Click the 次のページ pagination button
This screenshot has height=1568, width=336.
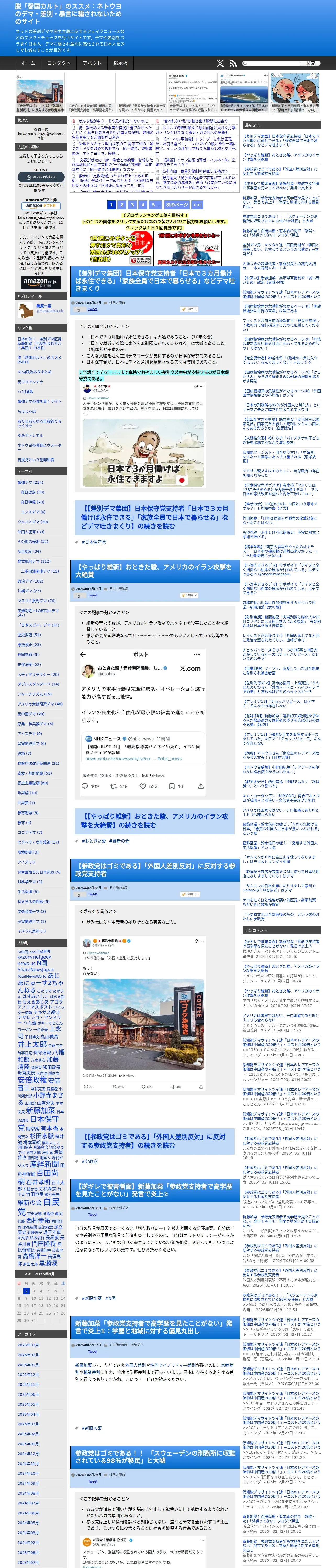coord(177,205)
